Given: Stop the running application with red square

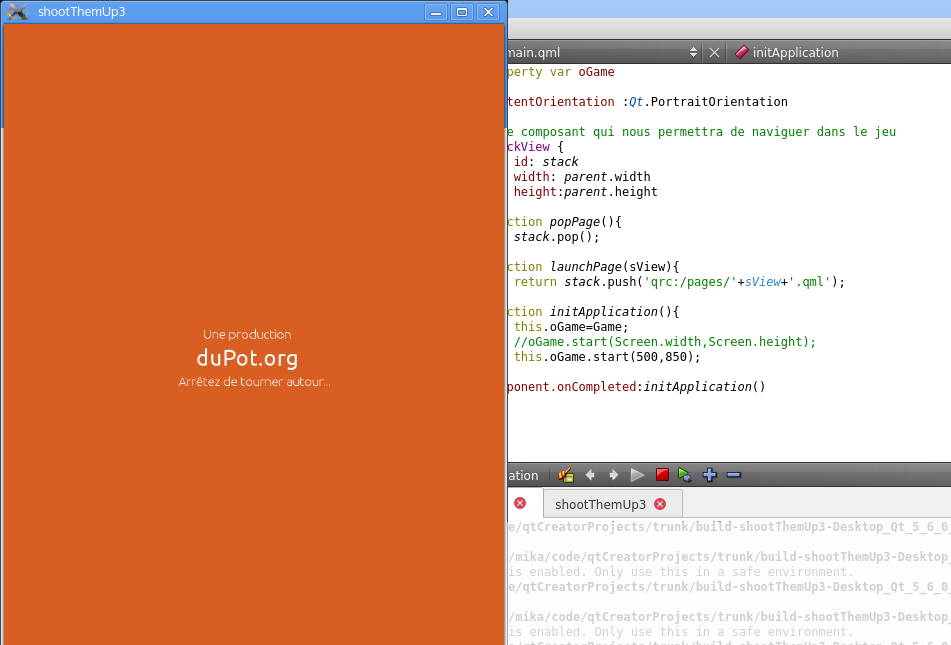Looking at the screenshot, I should (661, 475).
